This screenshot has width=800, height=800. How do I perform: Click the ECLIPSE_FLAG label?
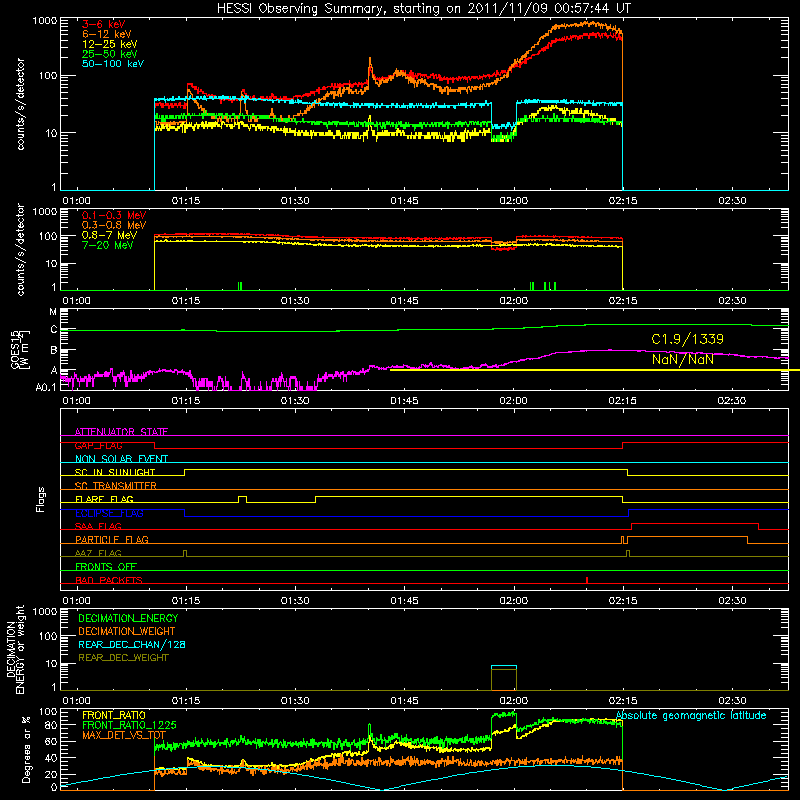109,513
